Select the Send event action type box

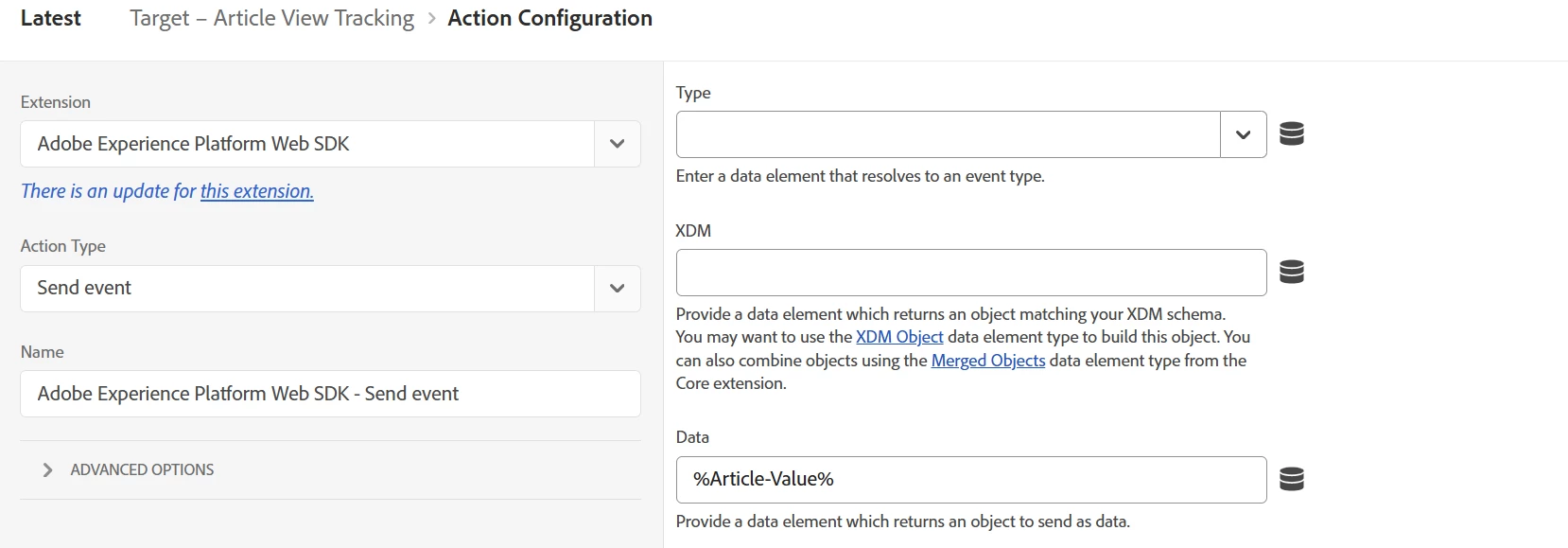coord(306,289)
